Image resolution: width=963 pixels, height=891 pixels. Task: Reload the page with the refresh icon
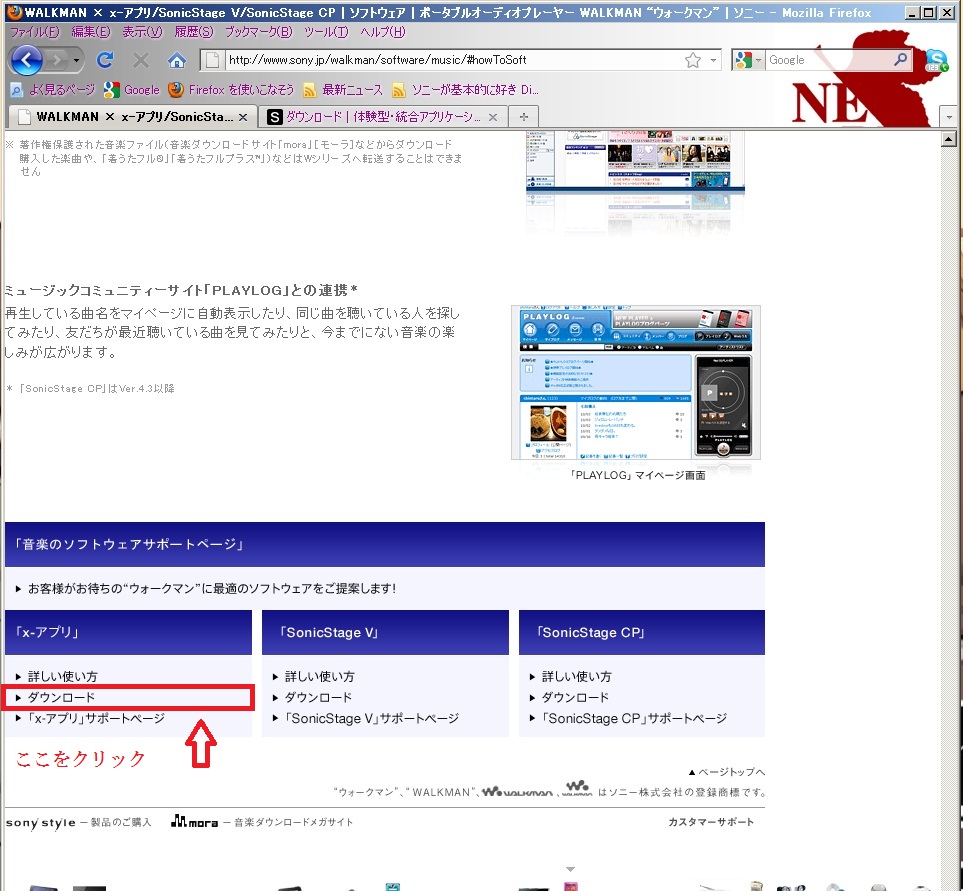(x=105, y=60)
